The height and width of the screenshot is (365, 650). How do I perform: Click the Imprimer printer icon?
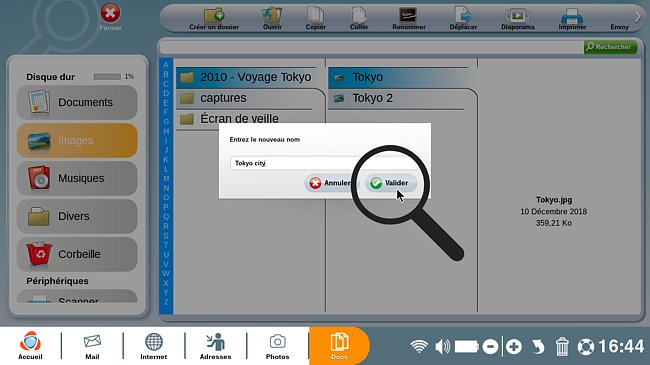(x=572, y=18)
